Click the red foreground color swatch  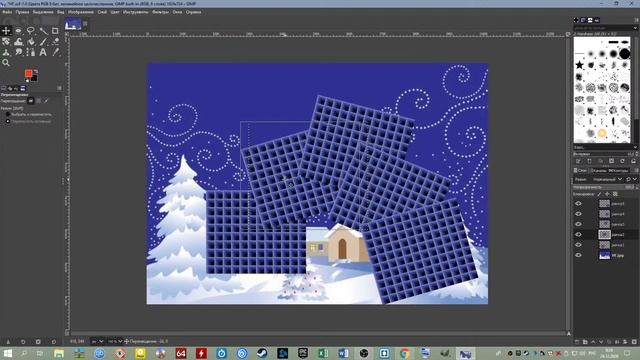(28, 73)
